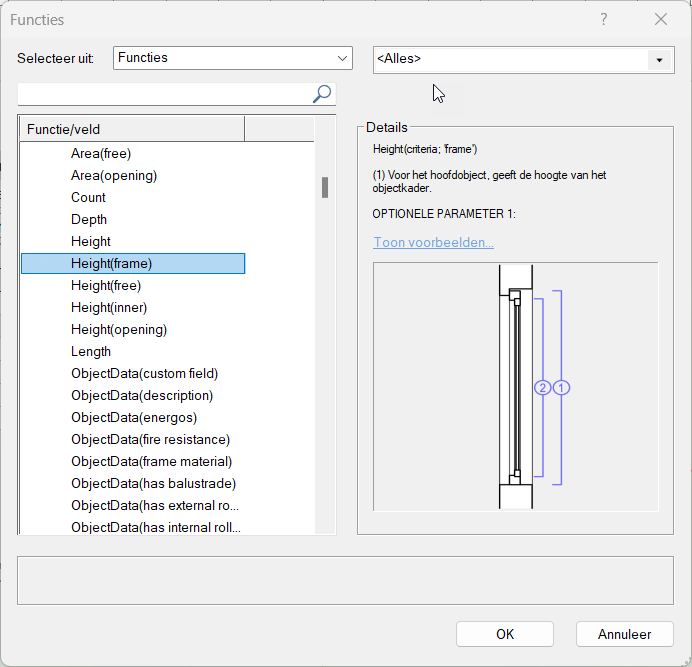This screenshot has height=667, width=692.
Task: Select Height(opening) entry
Action: pyautogui.click(x=119, y=329)
